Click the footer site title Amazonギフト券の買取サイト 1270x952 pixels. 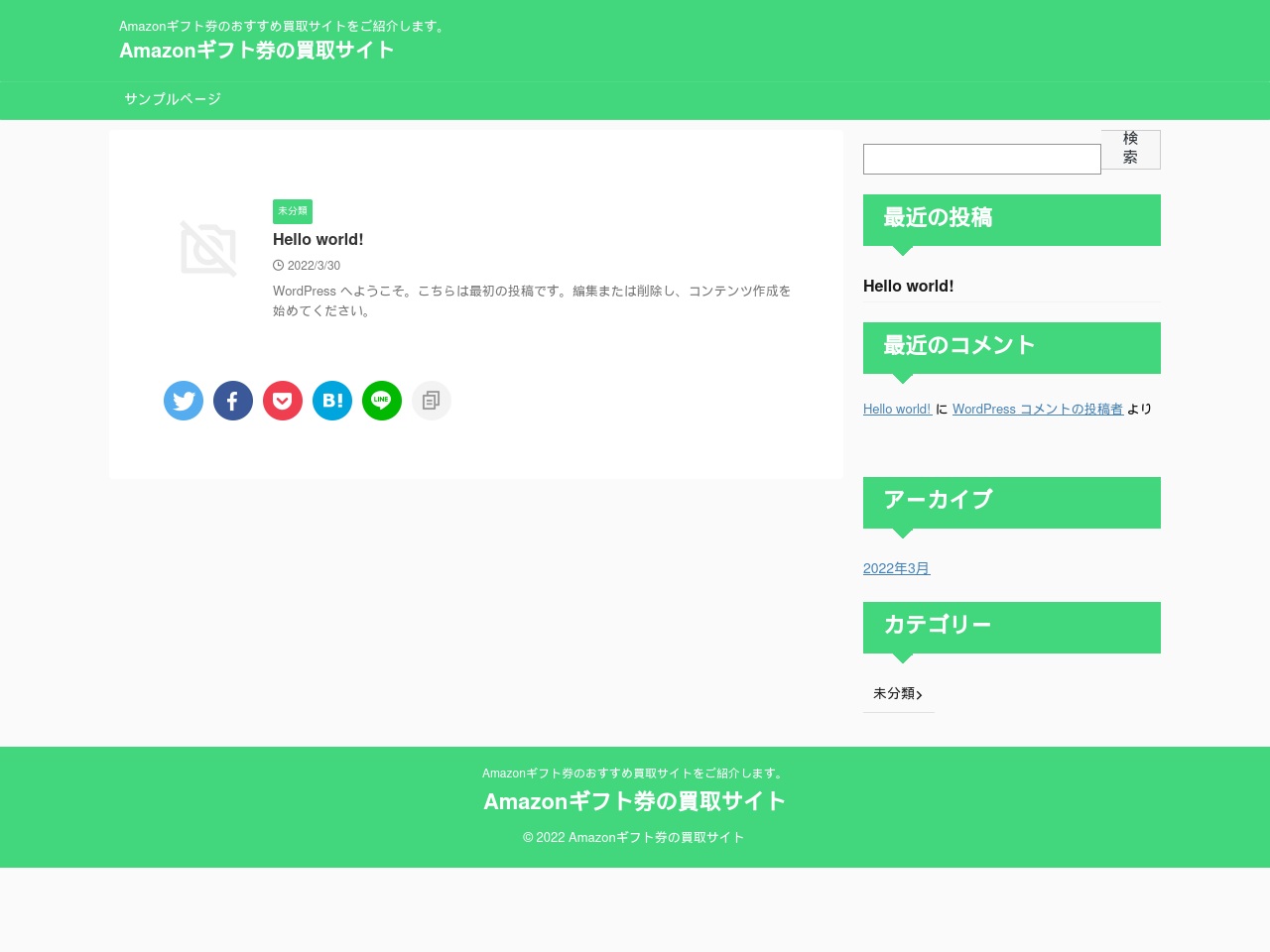click(x=635, y=801)
